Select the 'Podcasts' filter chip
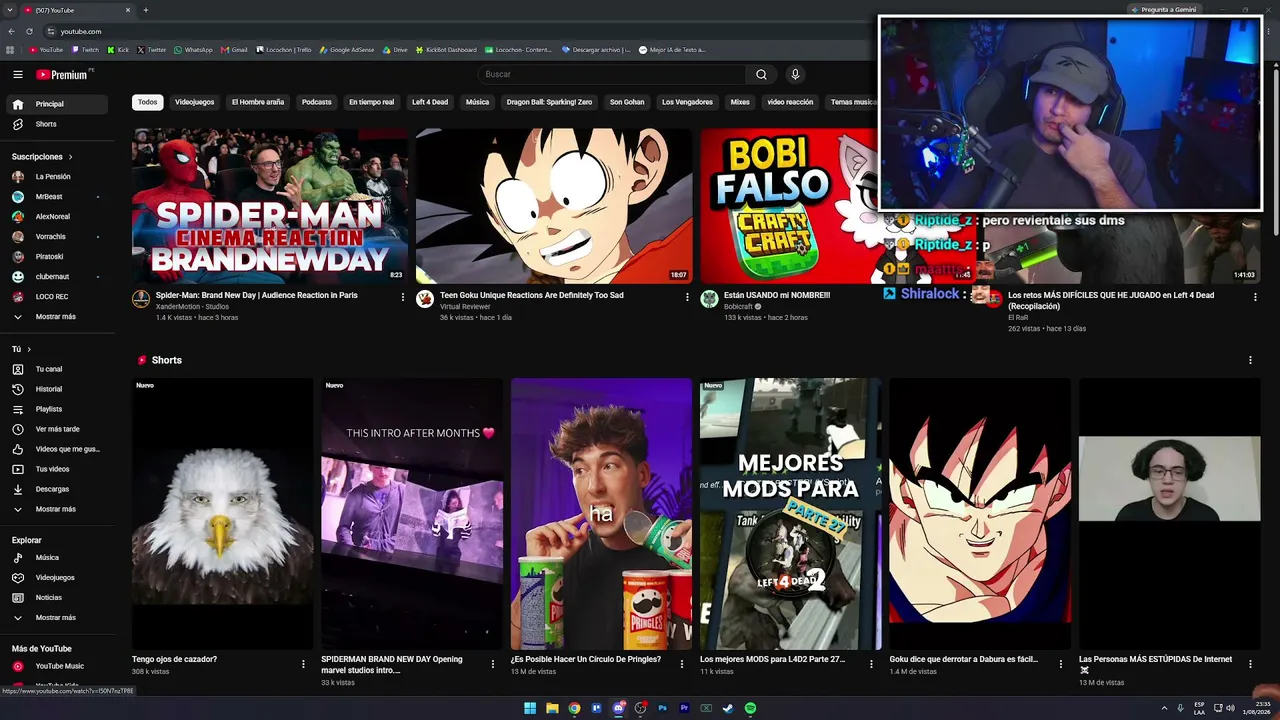The image size is (1280, 720). pos(316,102)
